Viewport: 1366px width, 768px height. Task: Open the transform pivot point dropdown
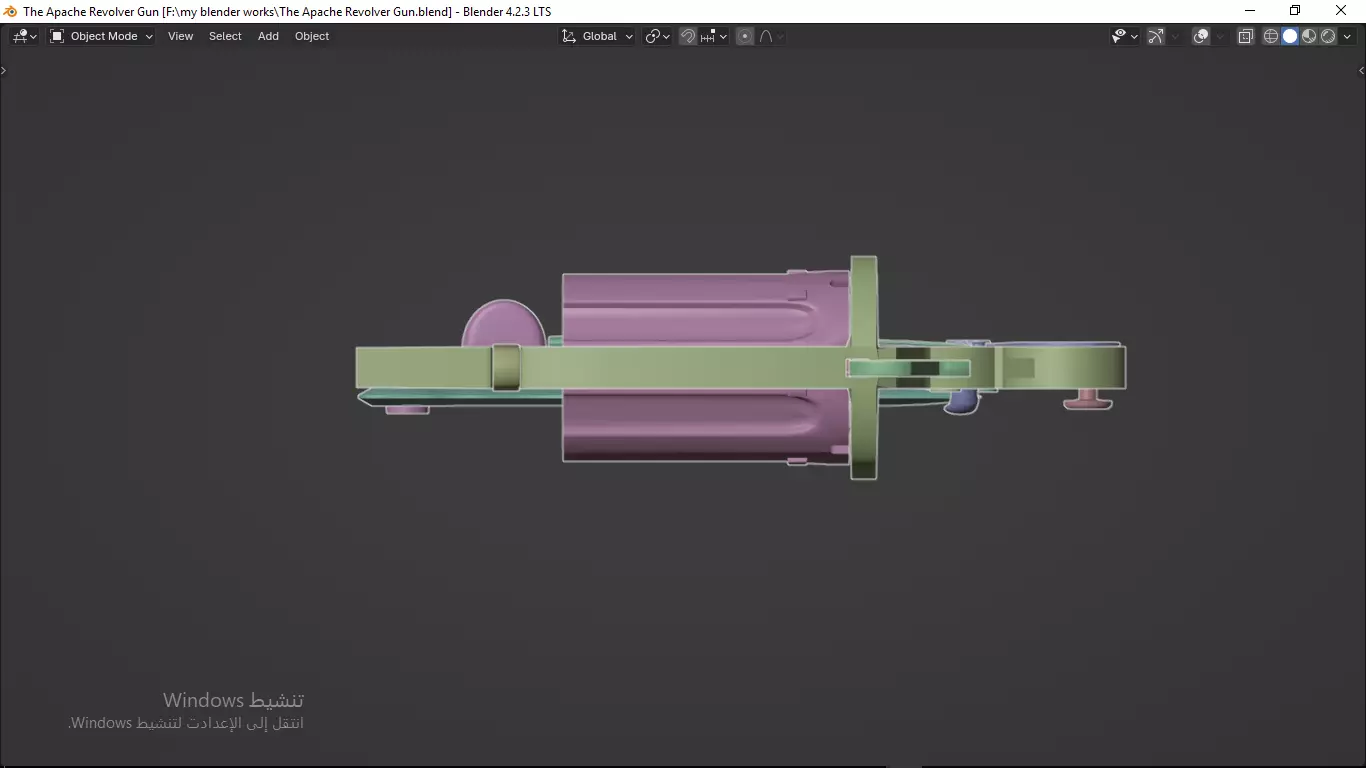point(657,36)
